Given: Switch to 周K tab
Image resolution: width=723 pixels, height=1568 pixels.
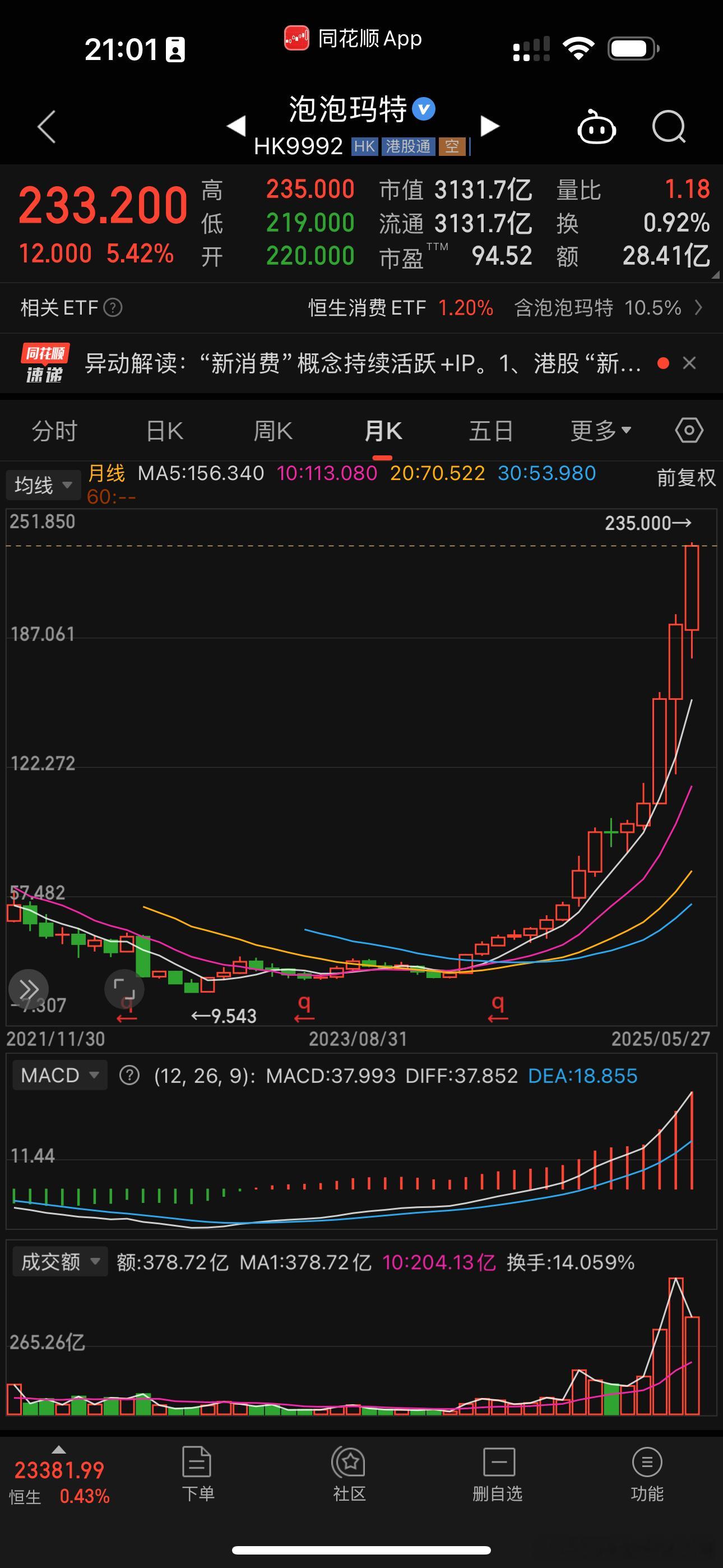Looking at the screenshot, I should click(x=272, y=431).
